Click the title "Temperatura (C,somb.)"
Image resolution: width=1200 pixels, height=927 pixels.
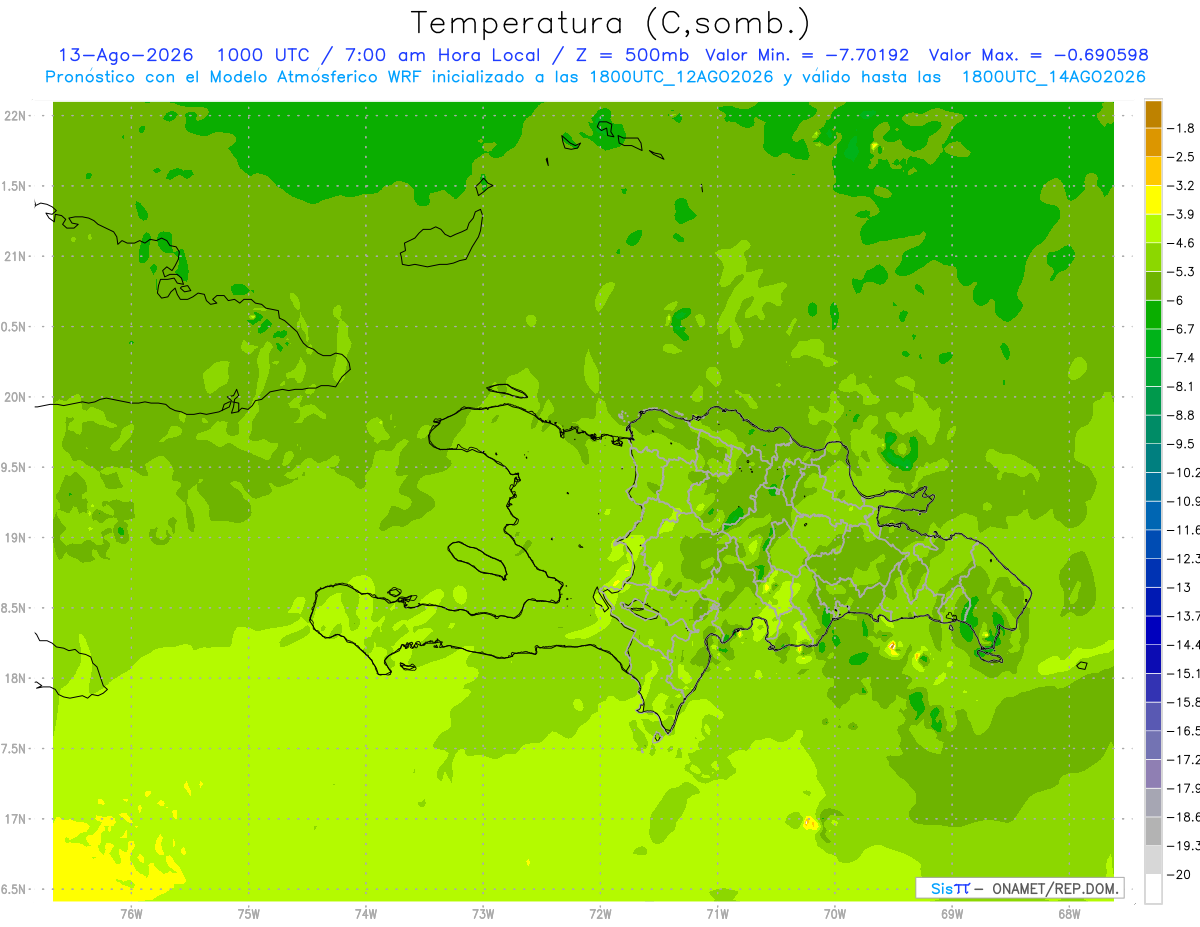(x=611, y=23)
